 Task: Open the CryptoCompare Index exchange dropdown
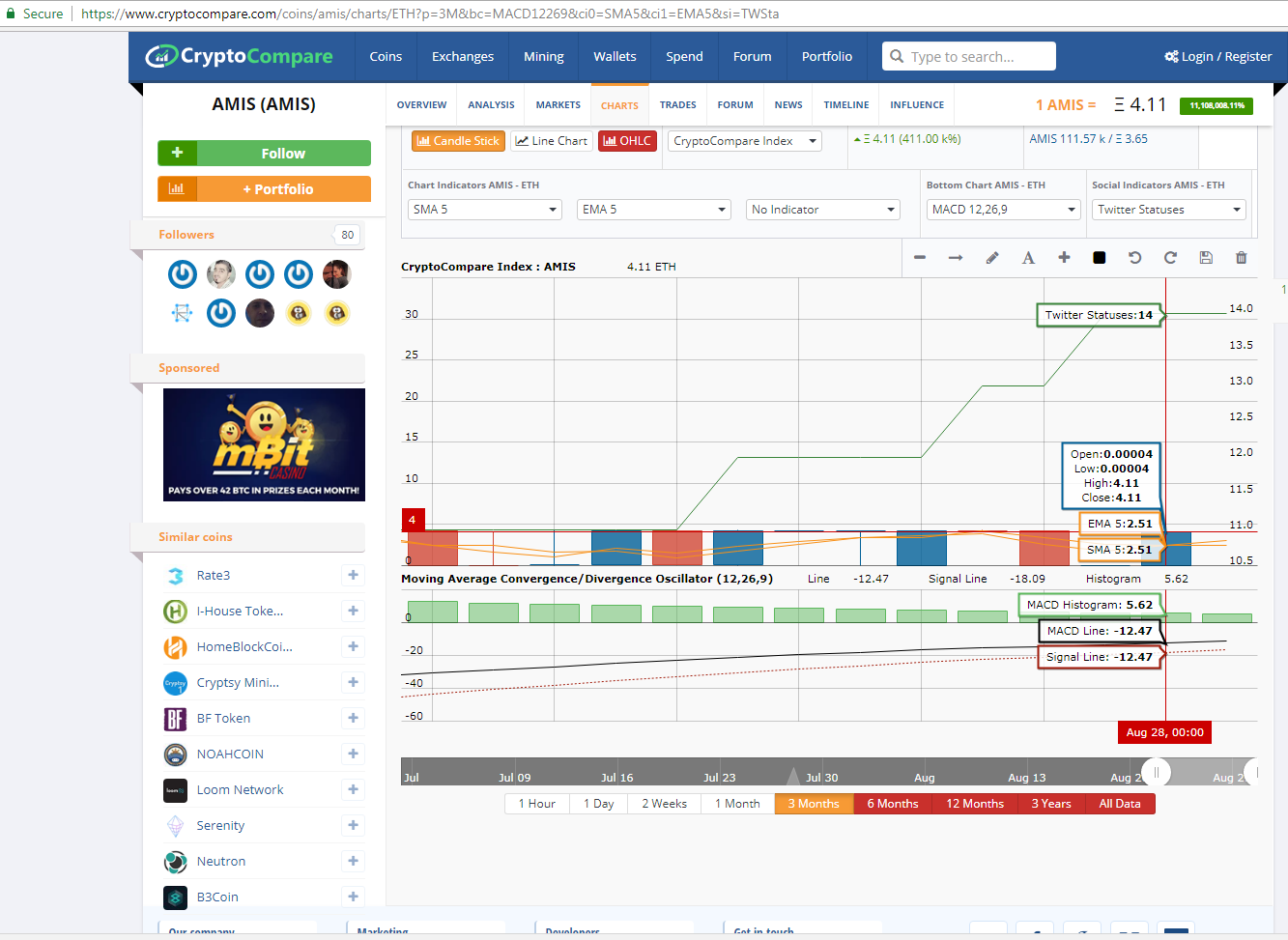(x=745, y=141)
